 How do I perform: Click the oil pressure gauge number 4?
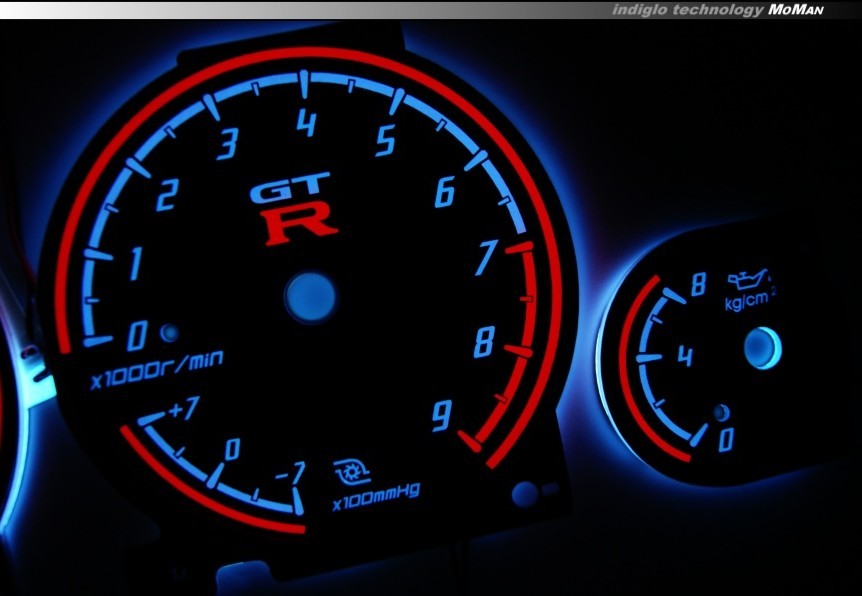(x=685, y=356)
